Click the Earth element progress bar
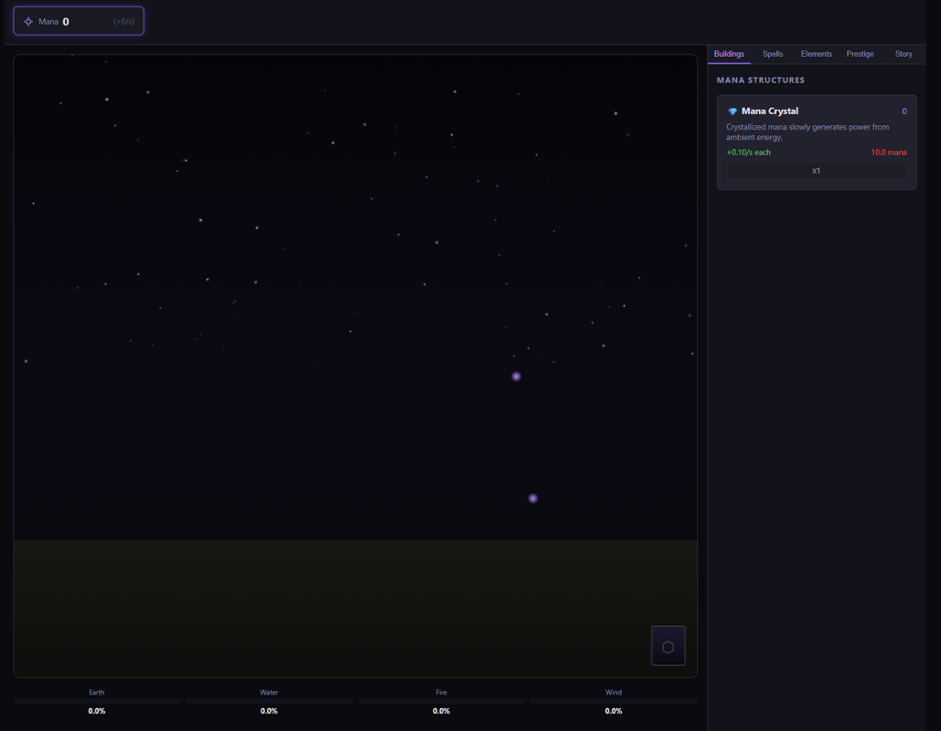 click(x=97, y=701)
